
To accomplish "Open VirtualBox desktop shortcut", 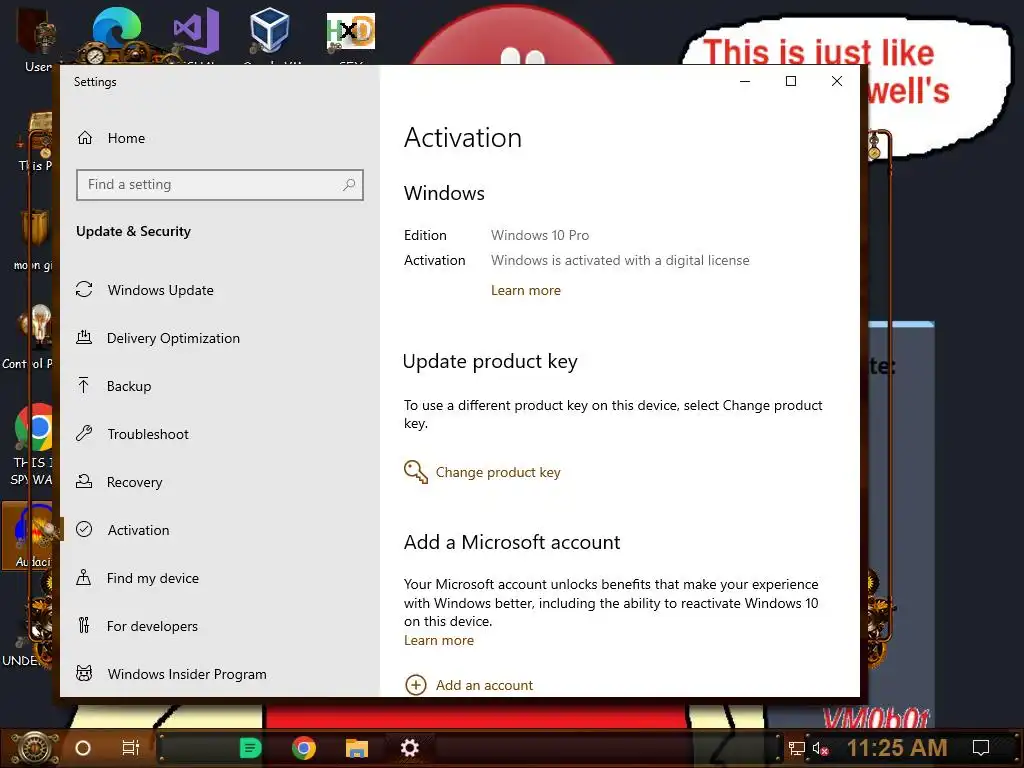I will (x=269, y=31).
